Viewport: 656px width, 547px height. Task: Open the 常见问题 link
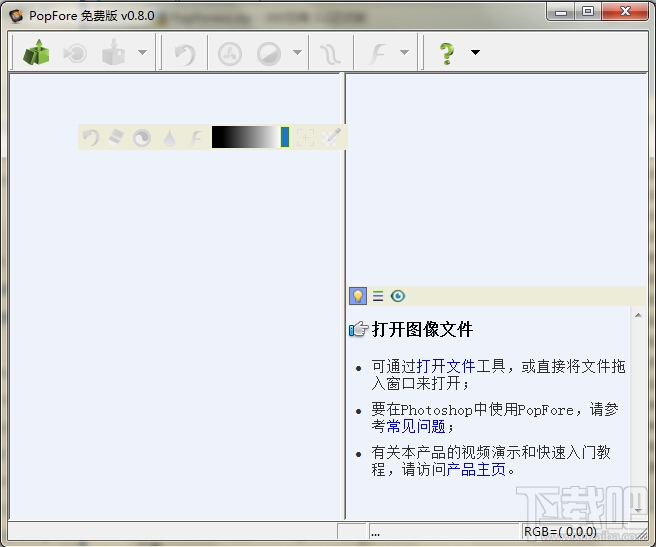coord(416,426)
